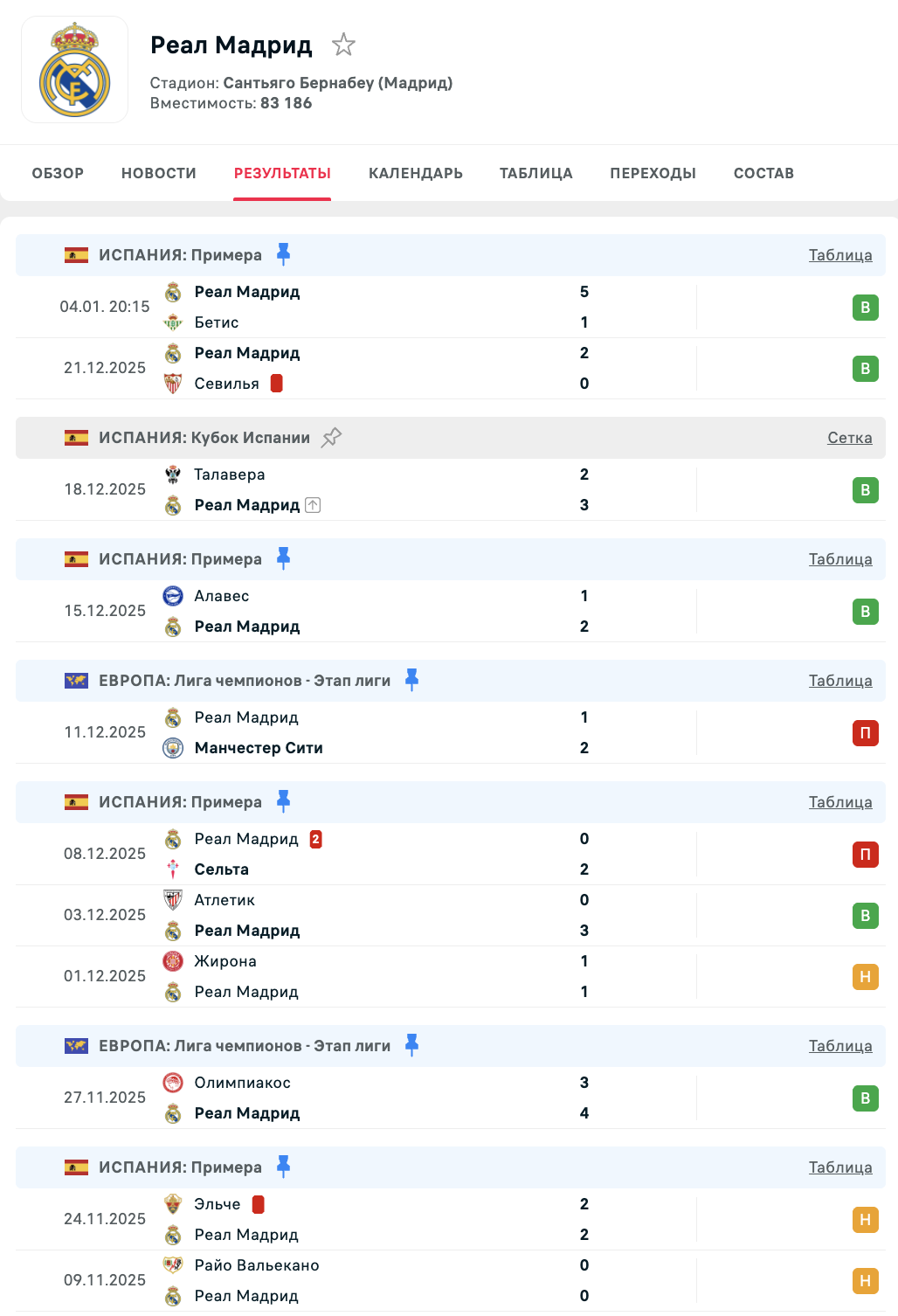Click the orange Н badge for Жирона match

point(865,977)
